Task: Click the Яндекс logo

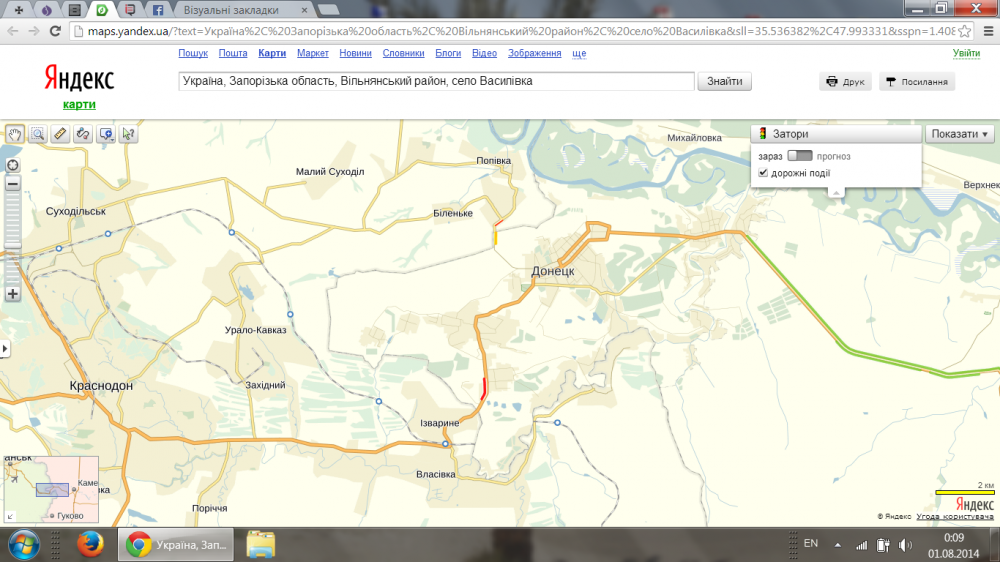Action: [x=79, y=79]
